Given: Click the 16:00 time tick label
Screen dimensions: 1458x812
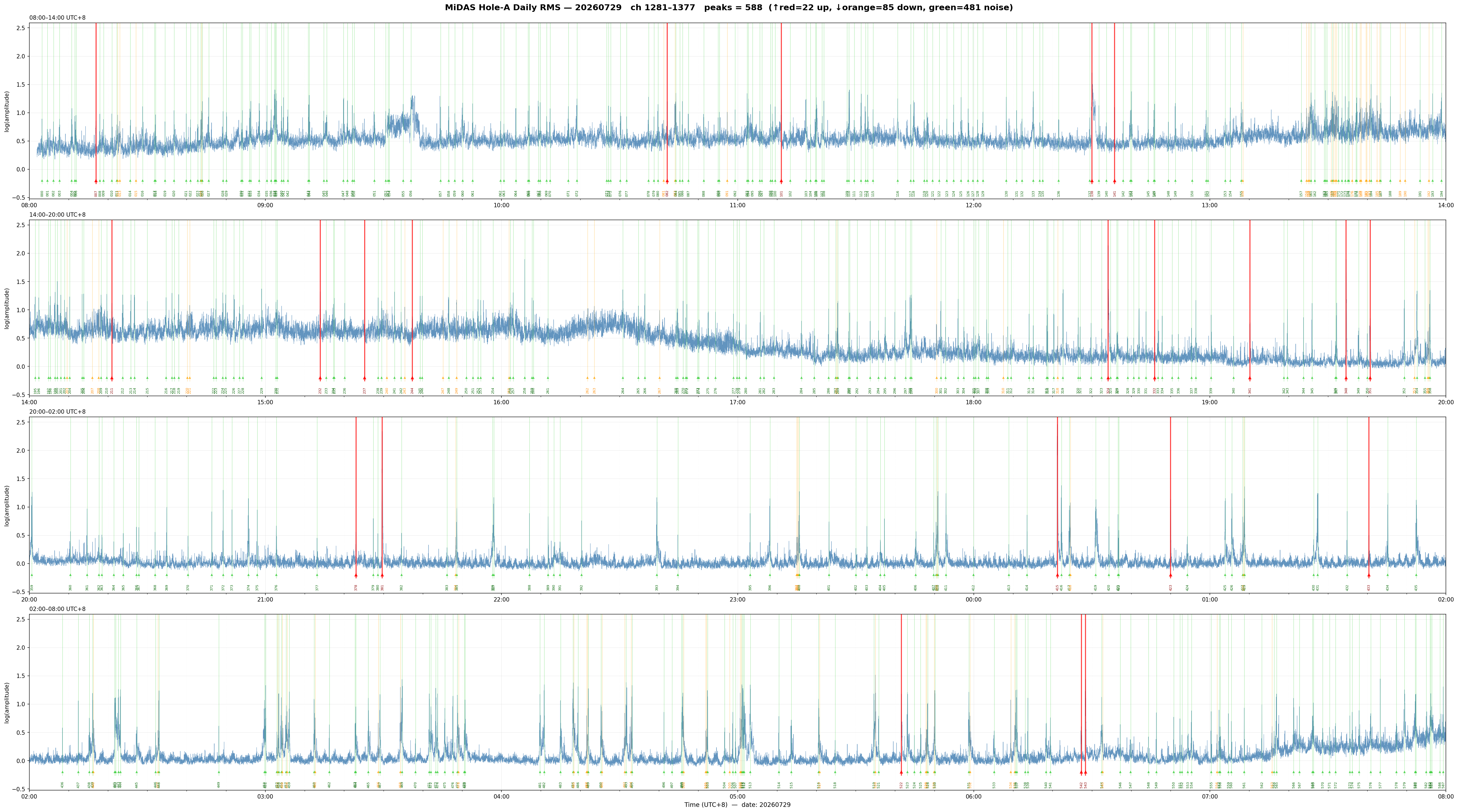Looking at the screenshot, I should pos(501,402).
